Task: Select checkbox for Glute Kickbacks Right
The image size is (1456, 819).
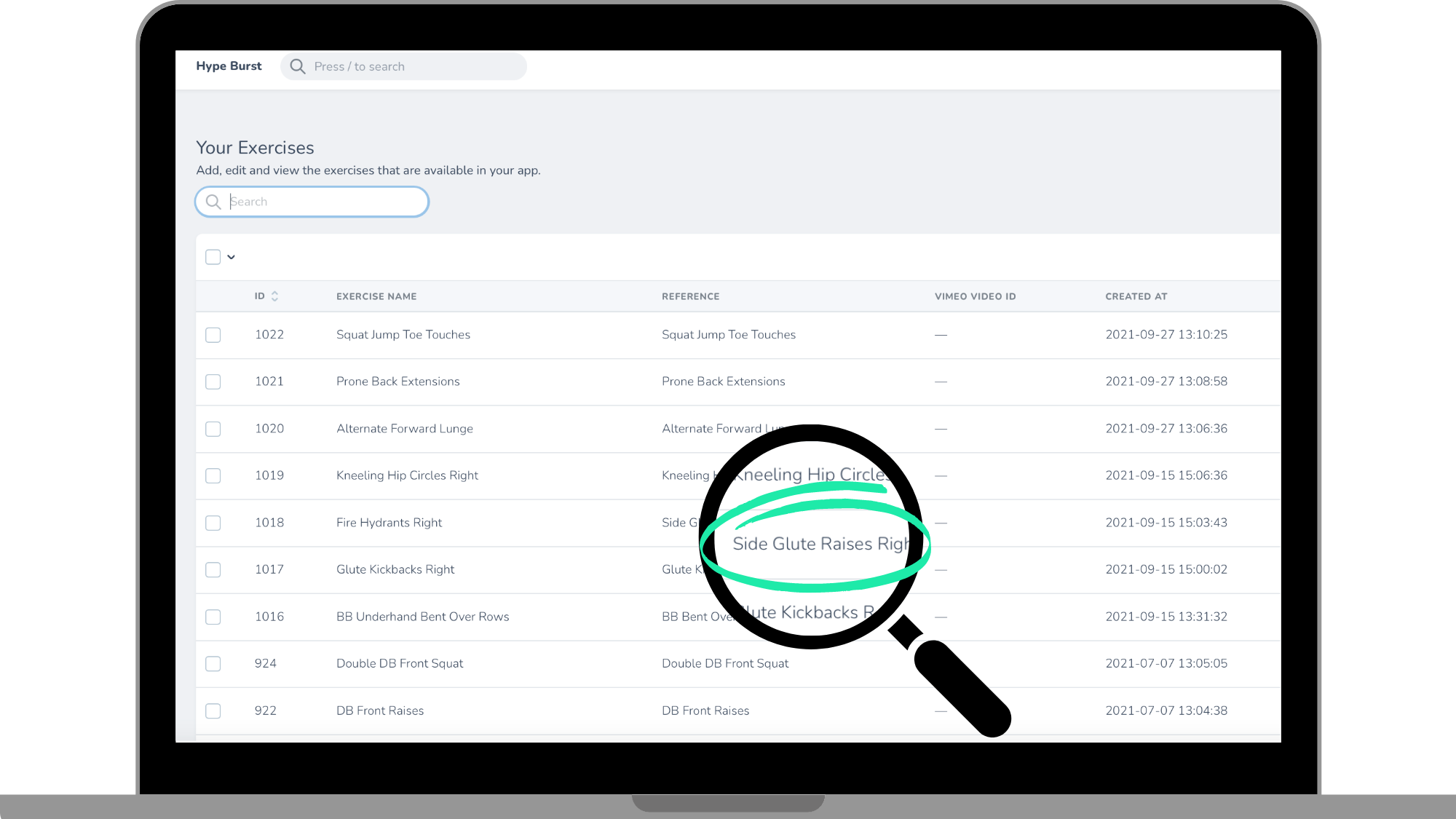Action: click(x=213, y=569)
